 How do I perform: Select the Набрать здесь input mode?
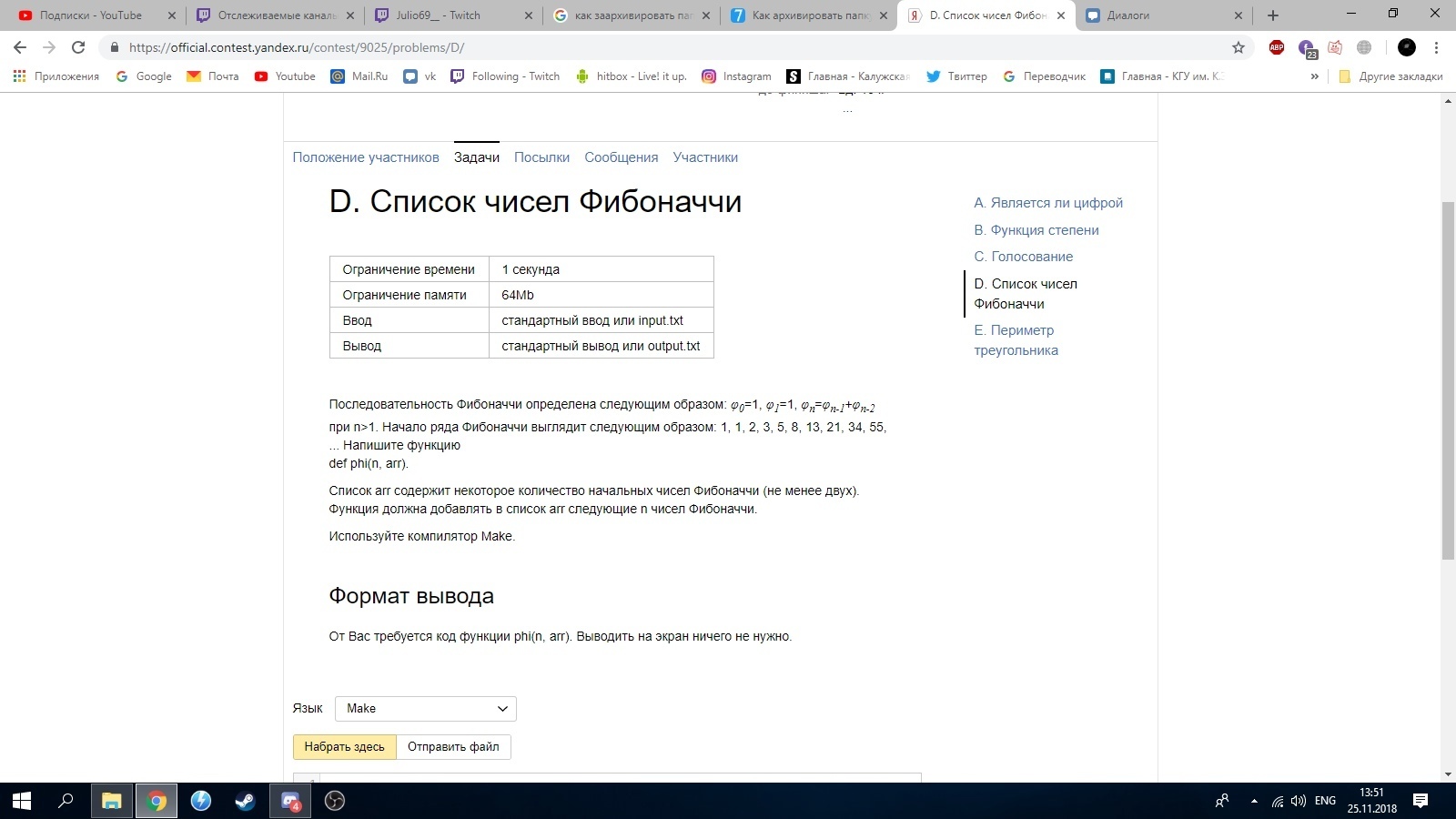pyautogui.click(x=345, y=747)
